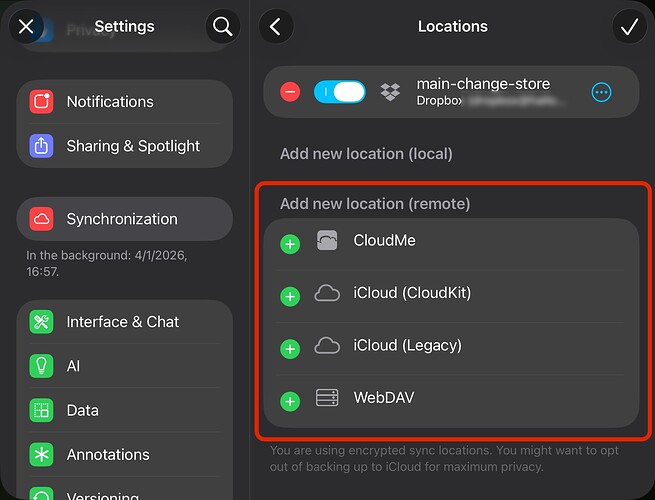Screen dimensions: 655x500
Task: Click the iCloud (Legacy) cloud icon
Action: point(327,345)
